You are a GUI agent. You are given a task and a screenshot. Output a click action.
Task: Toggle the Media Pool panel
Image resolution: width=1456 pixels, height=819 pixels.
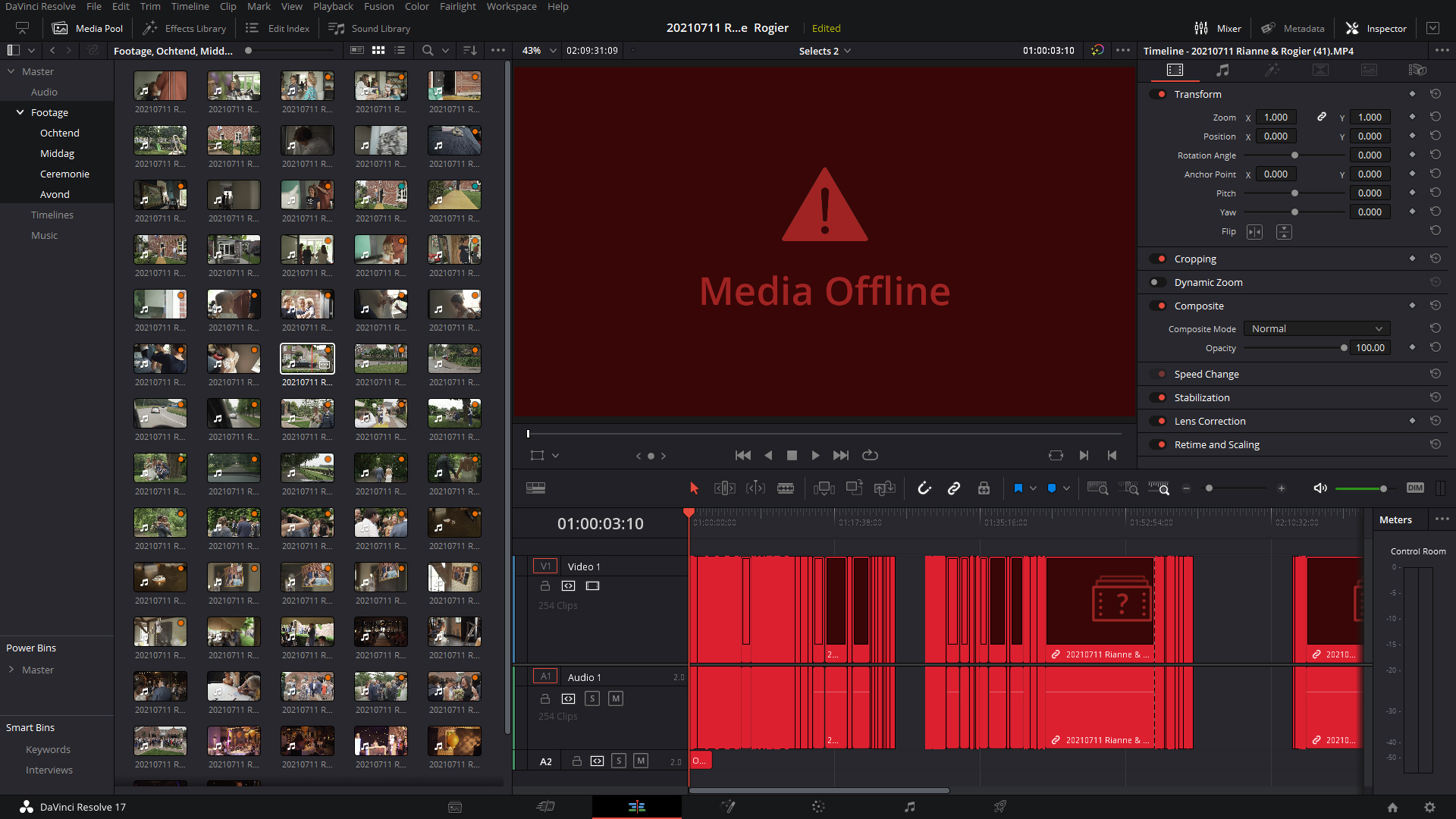[88, 29]
